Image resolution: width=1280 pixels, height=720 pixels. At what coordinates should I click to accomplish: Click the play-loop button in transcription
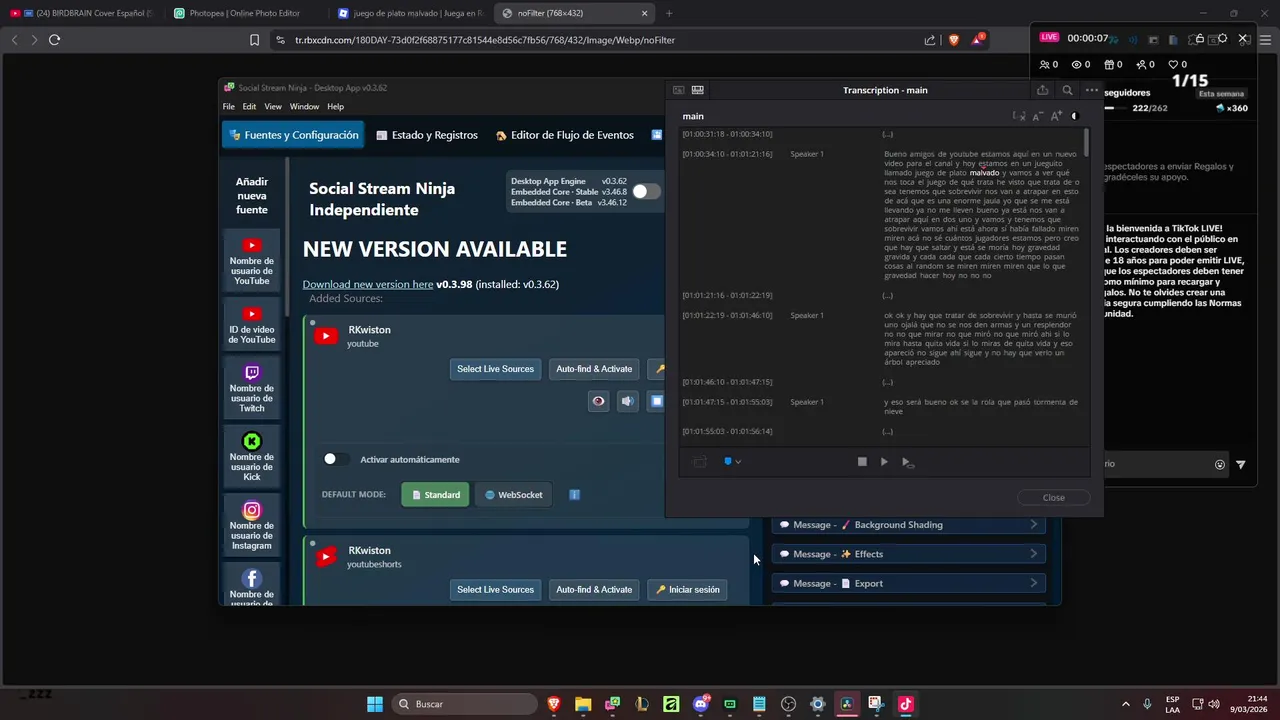coord(907,462)
